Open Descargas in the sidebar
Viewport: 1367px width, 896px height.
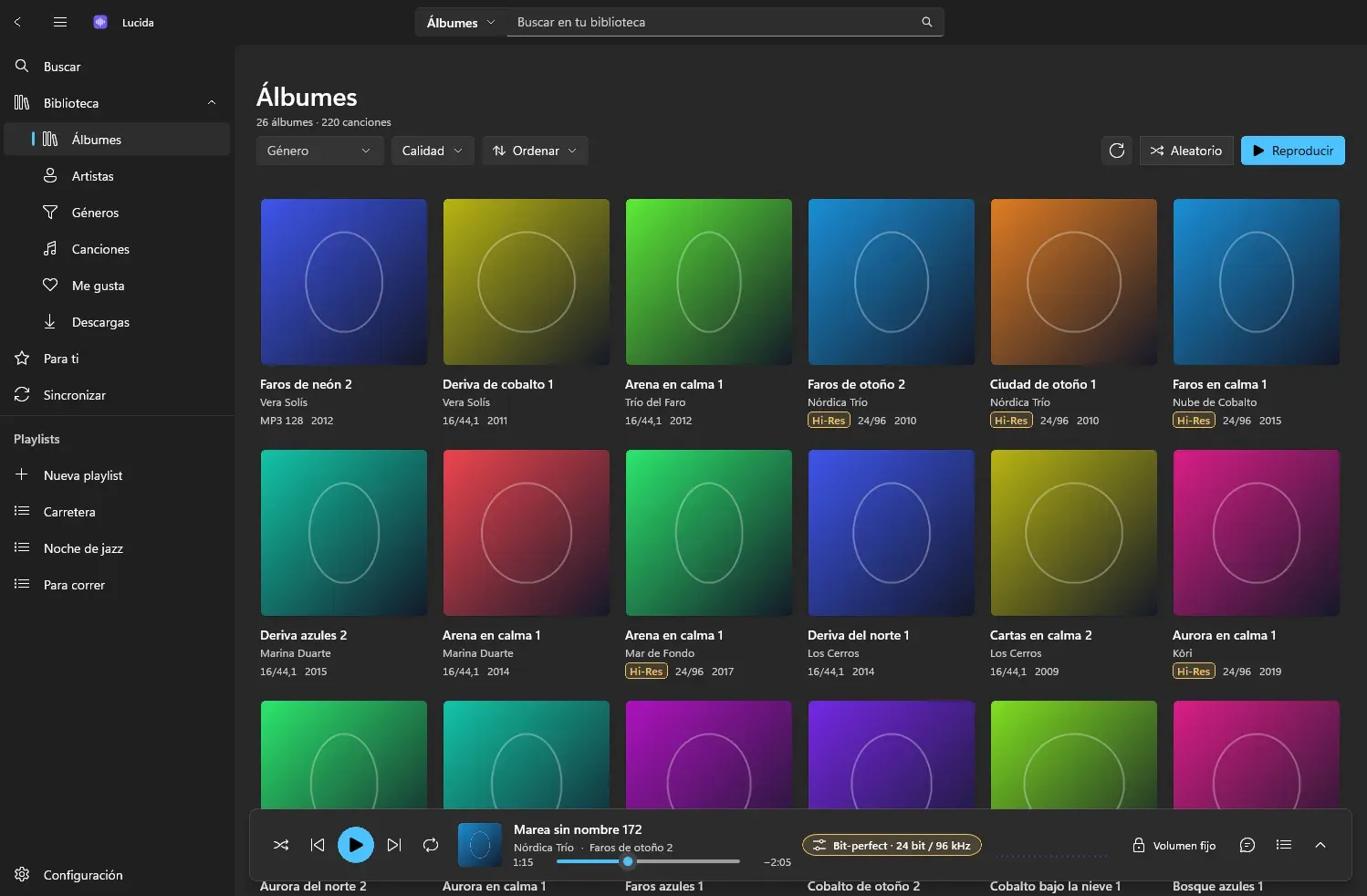click(x=117, y=322)
